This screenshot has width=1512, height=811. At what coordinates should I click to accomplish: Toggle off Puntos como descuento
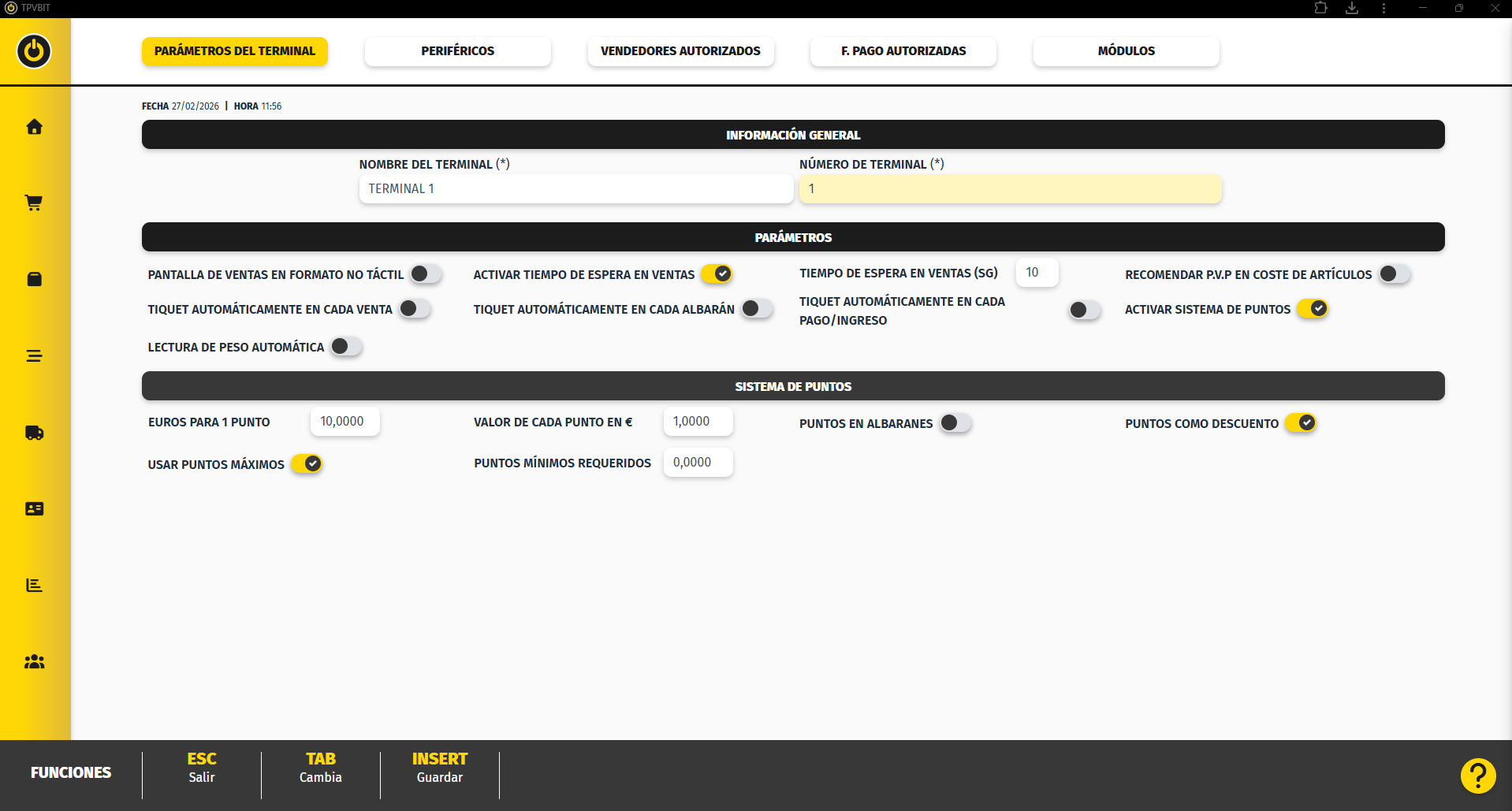pos(1301,423)
